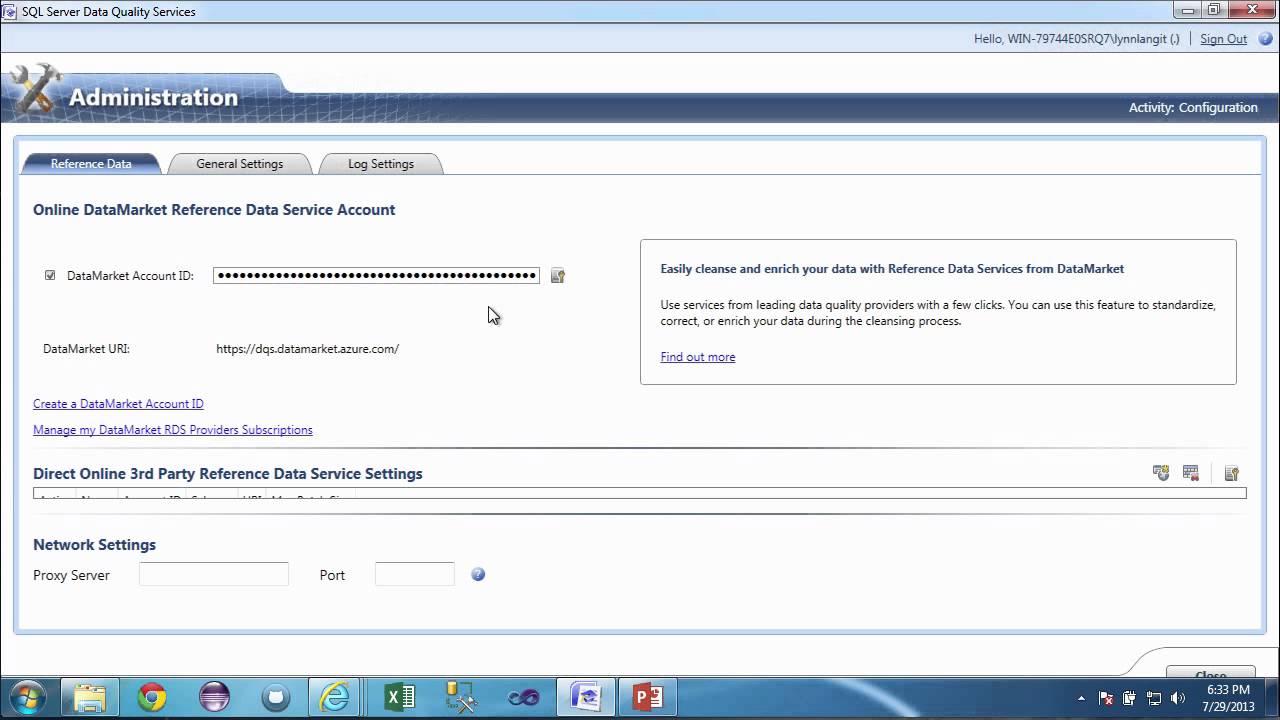Click the DataMarket URI value text

[x=308, y=349]
